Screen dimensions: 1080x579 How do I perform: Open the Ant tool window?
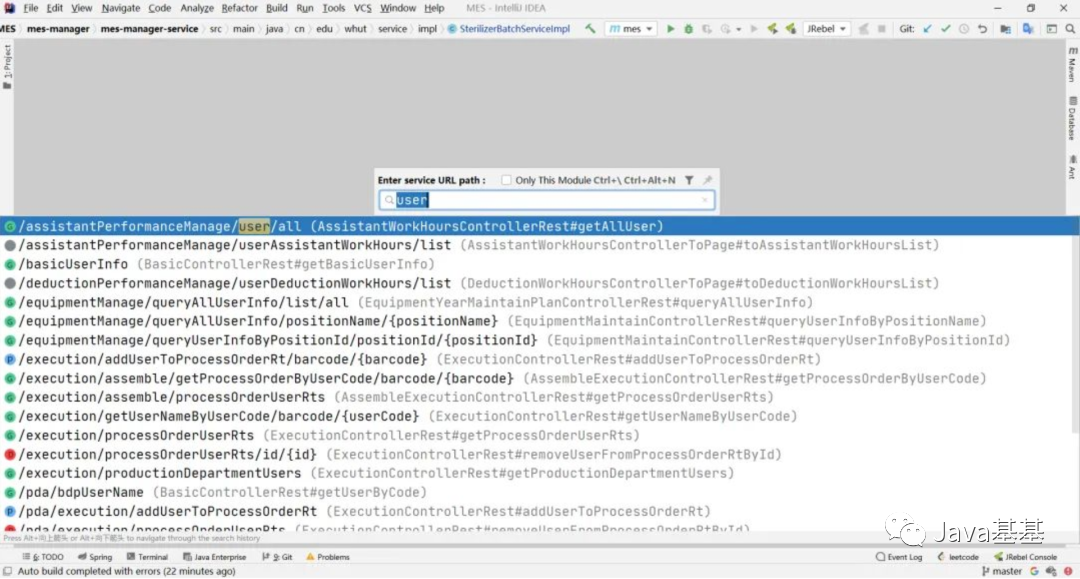point(1072,167)
